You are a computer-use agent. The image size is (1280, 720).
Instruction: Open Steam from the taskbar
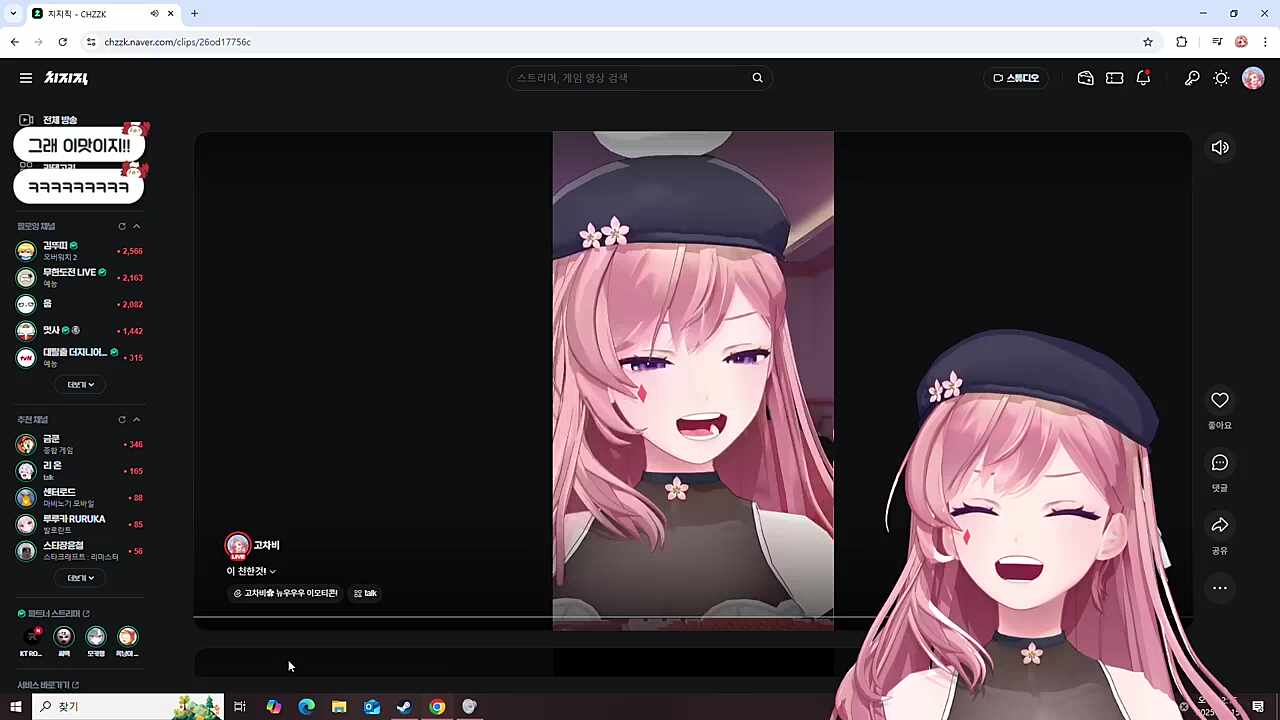(404, 707)
